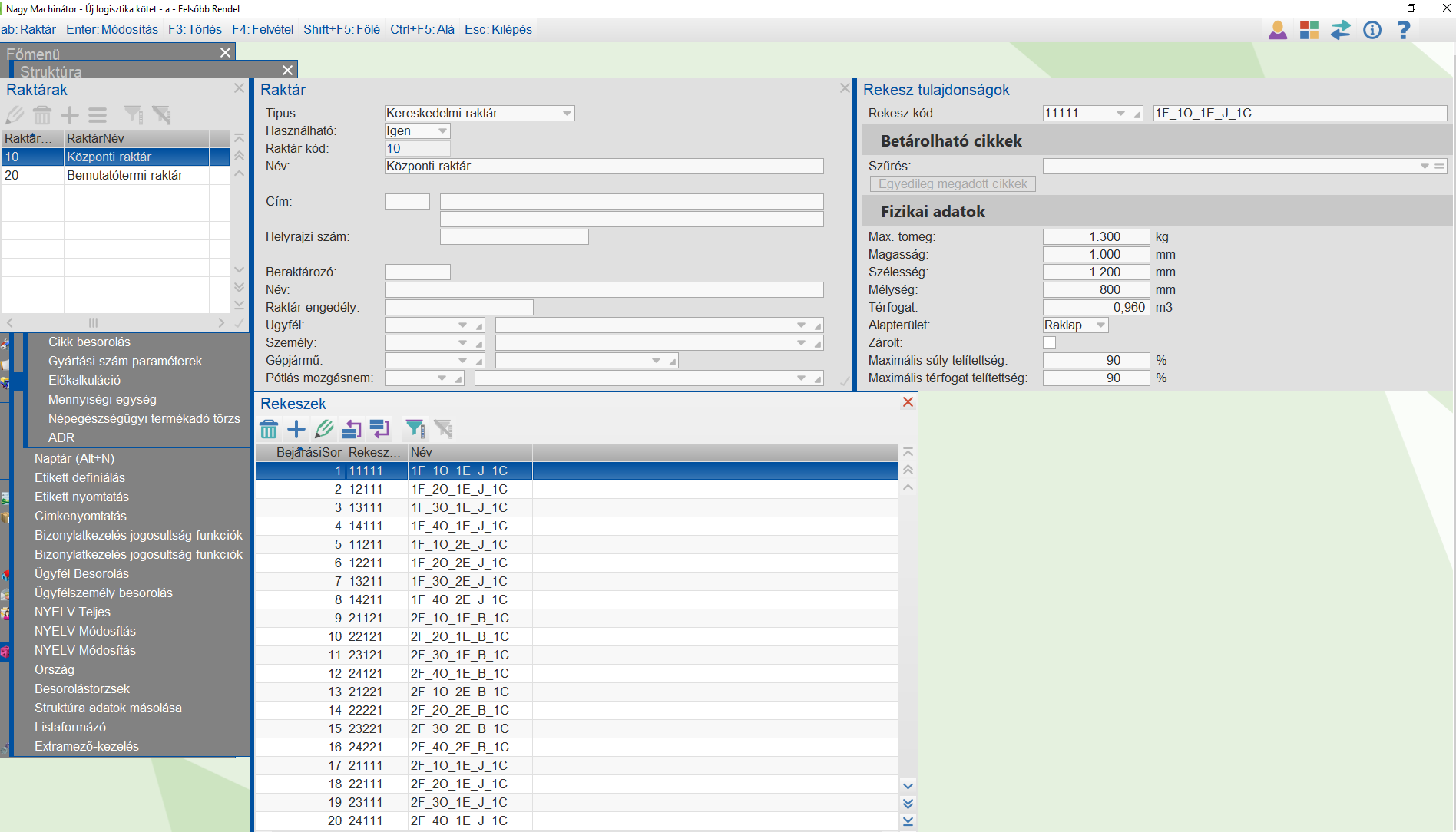The image size is (1456, 832).
Task: Apply filter in the Rekeszek toolbar
Action: [415, 429]
